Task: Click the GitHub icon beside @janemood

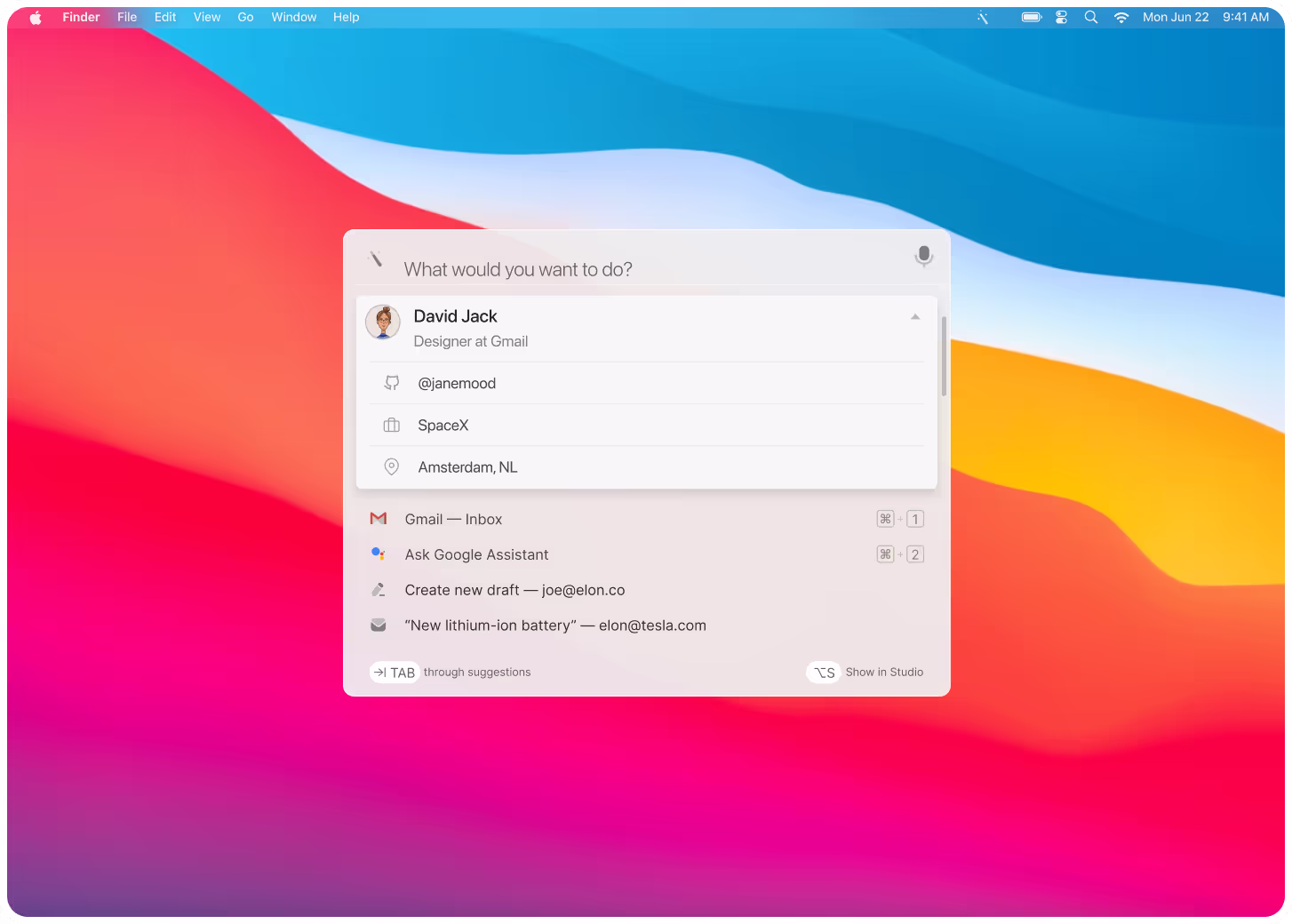Action: pyautogui.click(x=391, y=383)
